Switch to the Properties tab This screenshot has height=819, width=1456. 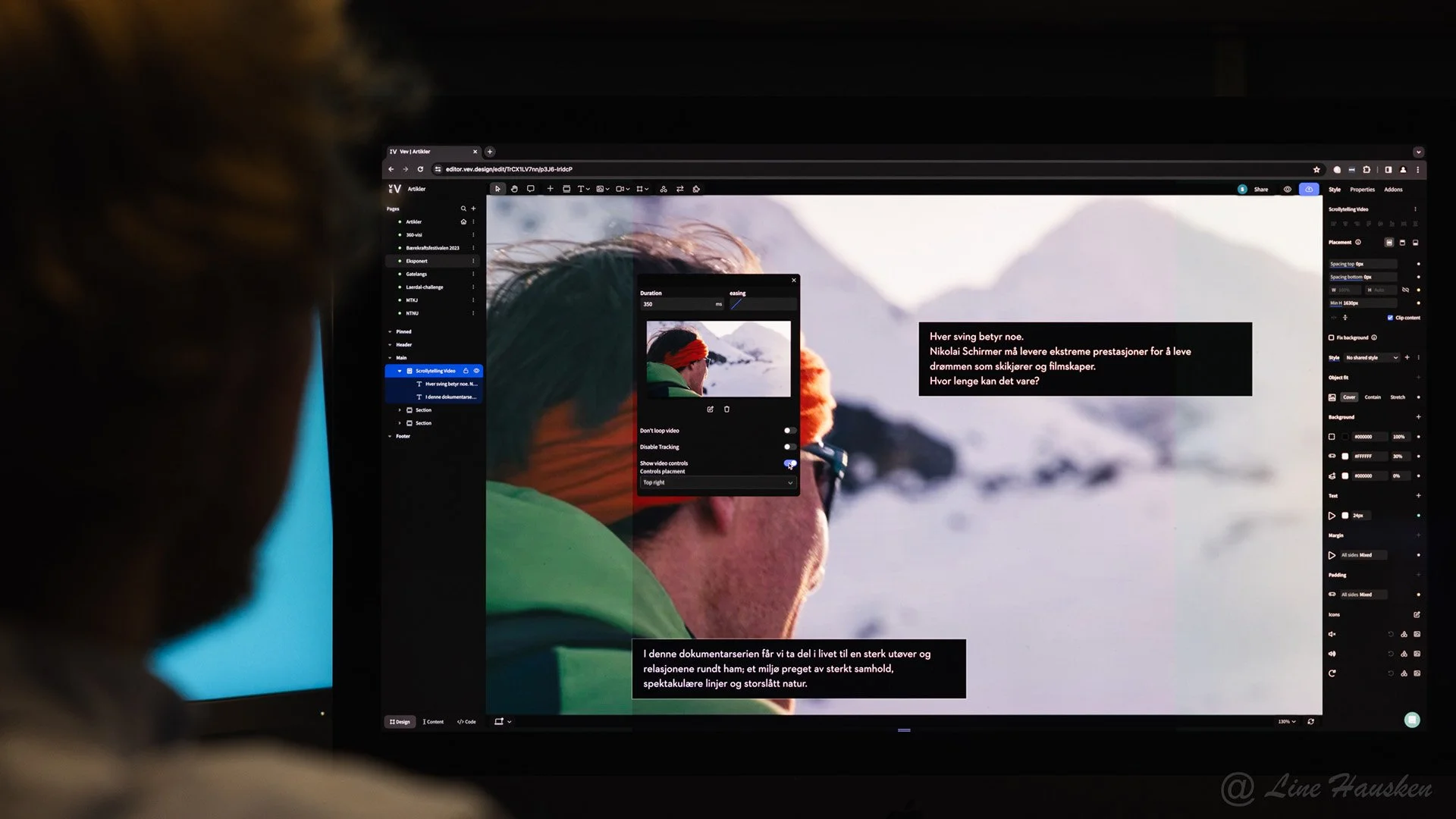(1362, 190)
